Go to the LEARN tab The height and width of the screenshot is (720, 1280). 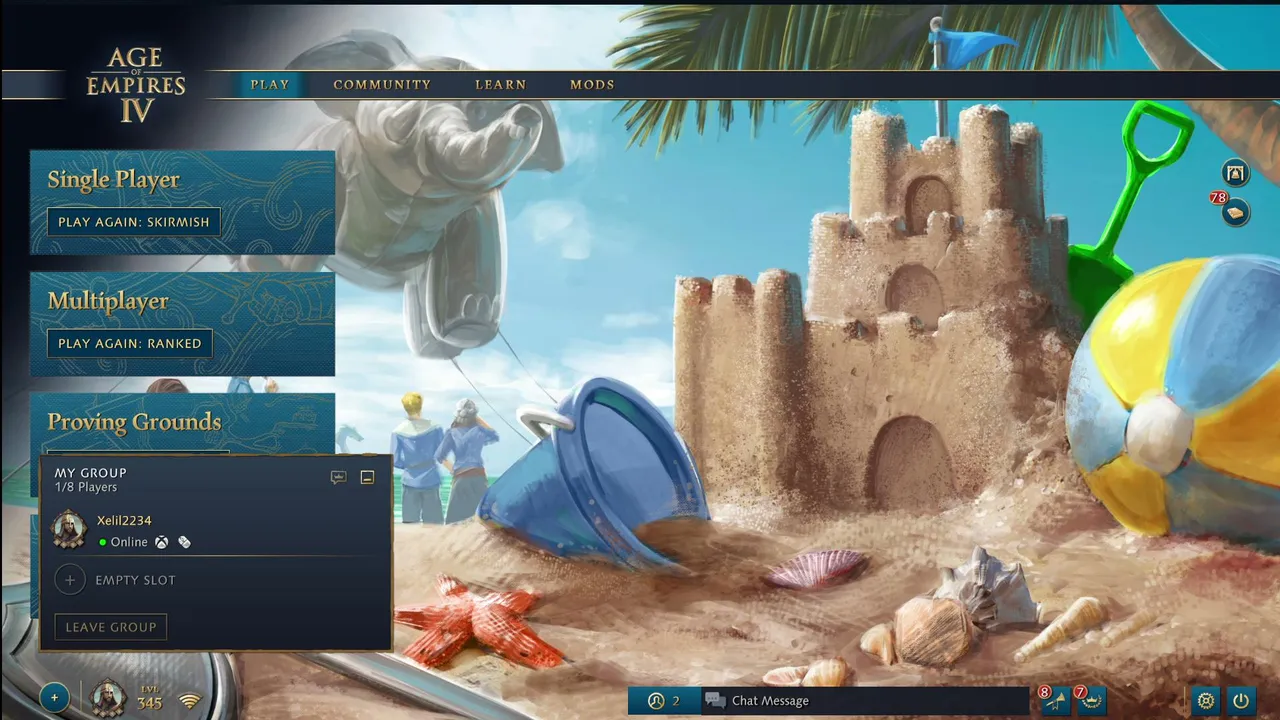(x=501, y=85)
